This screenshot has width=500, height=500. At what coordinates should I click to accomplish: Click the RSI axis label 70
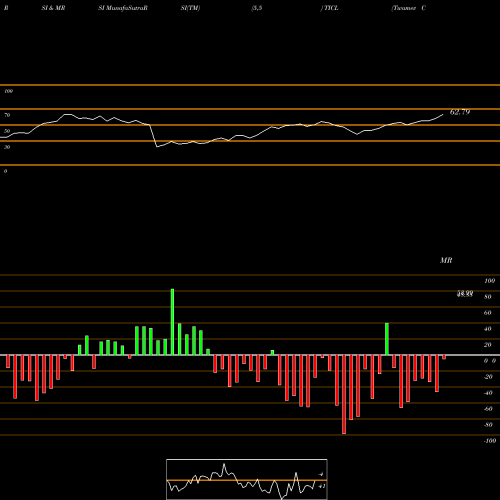click(7, 115)
